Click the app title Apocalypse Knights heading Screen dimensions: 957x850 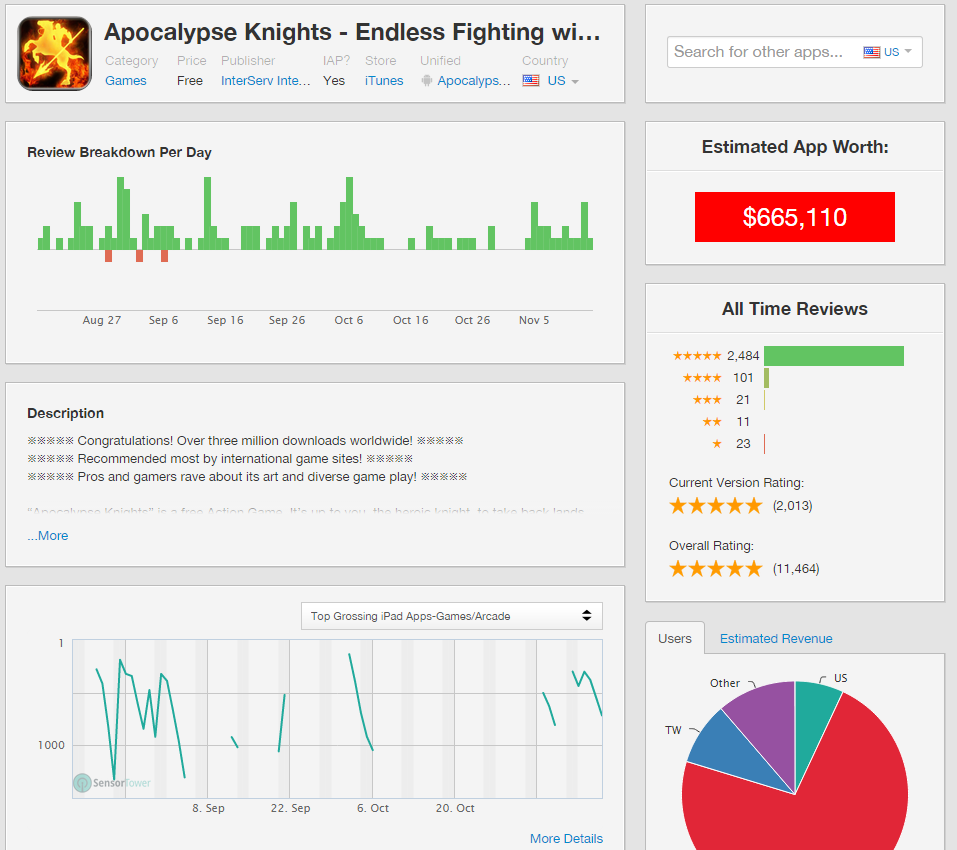click(x=352, y=32)
